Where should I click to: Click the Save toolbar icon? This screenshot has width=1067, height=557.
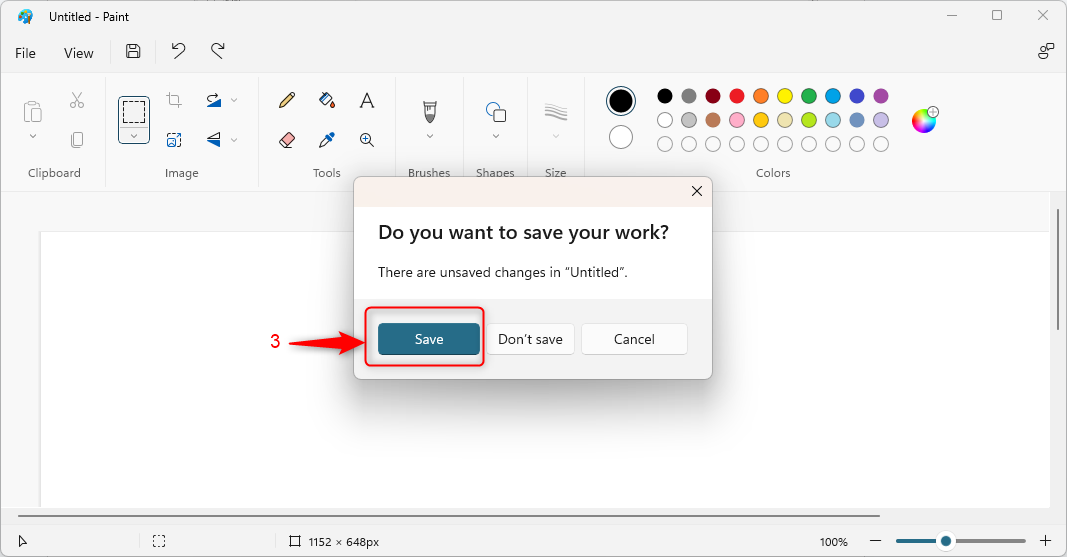[x=133, y=51]
